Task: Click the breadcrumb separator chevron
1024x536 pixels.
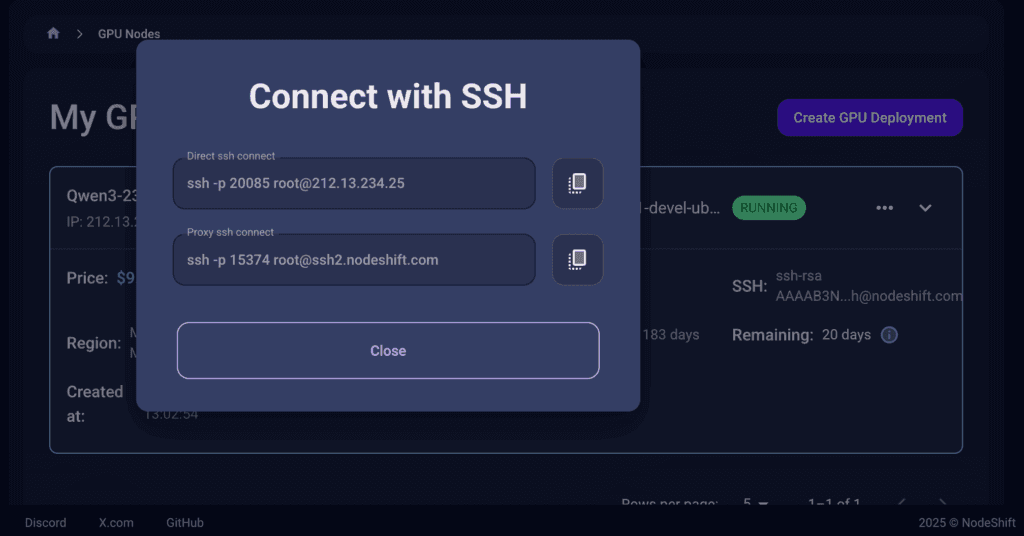Action: pyautogui.click(x=80, y=34)
